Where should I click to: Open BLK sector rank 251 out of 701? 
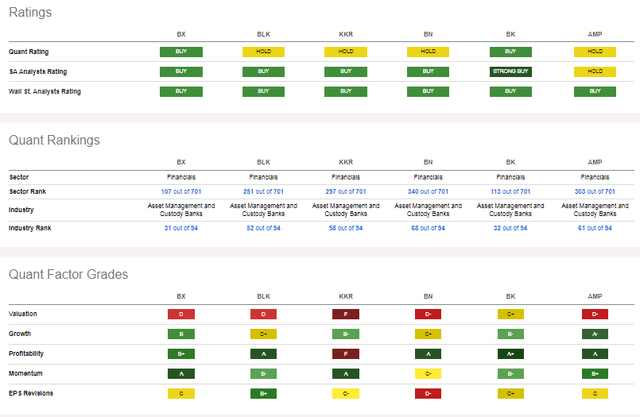point(263,191)
